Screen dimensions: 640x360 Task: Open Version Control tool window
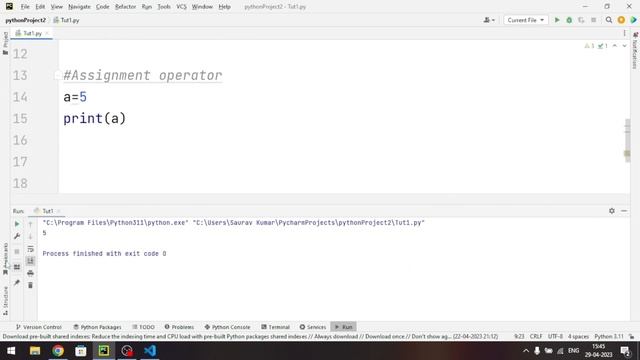[x=38, y=327]
